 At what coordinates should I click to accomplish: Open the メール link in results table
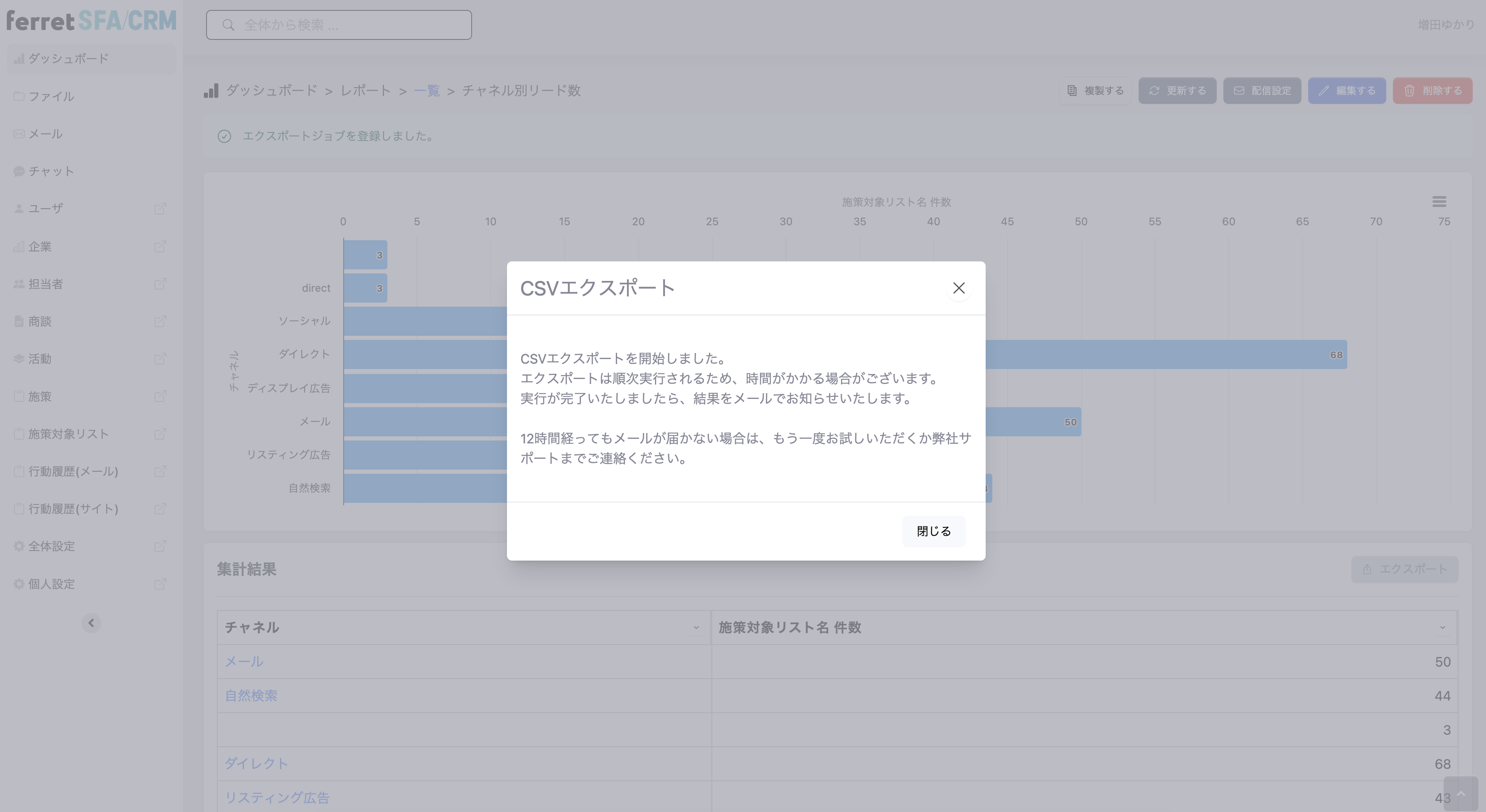pos(244,662)
